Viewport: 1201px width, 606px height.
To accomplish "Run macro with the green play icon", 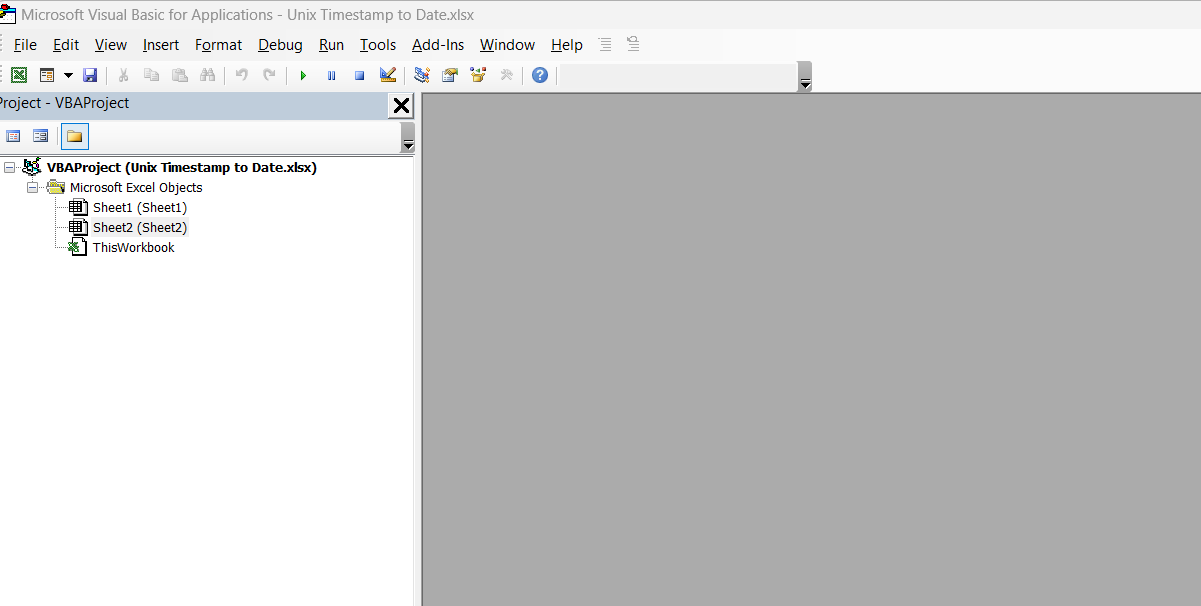I will point(303,75).
